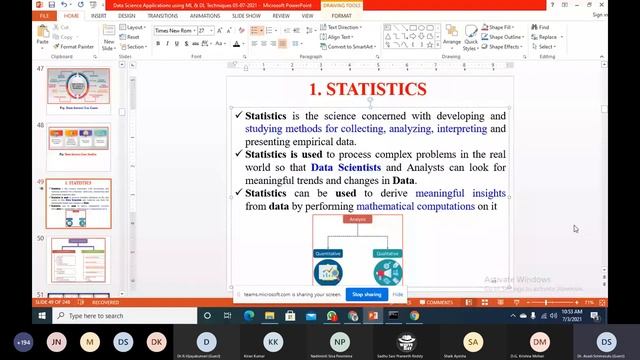Viewport: 640px width, 360px height.
Task: Open the Align Text dropdown
Action: [337, 37]
